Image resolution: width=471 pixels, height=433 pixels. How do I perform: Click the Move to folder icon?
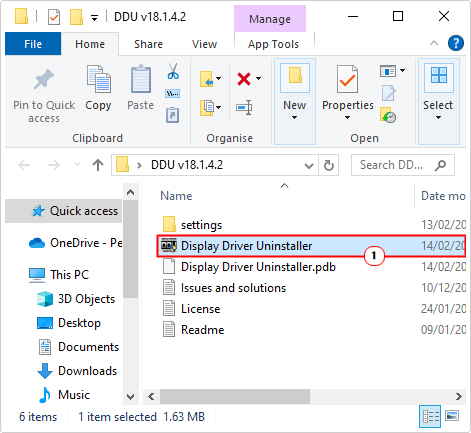pyautogui.click(x=207, y=79)
